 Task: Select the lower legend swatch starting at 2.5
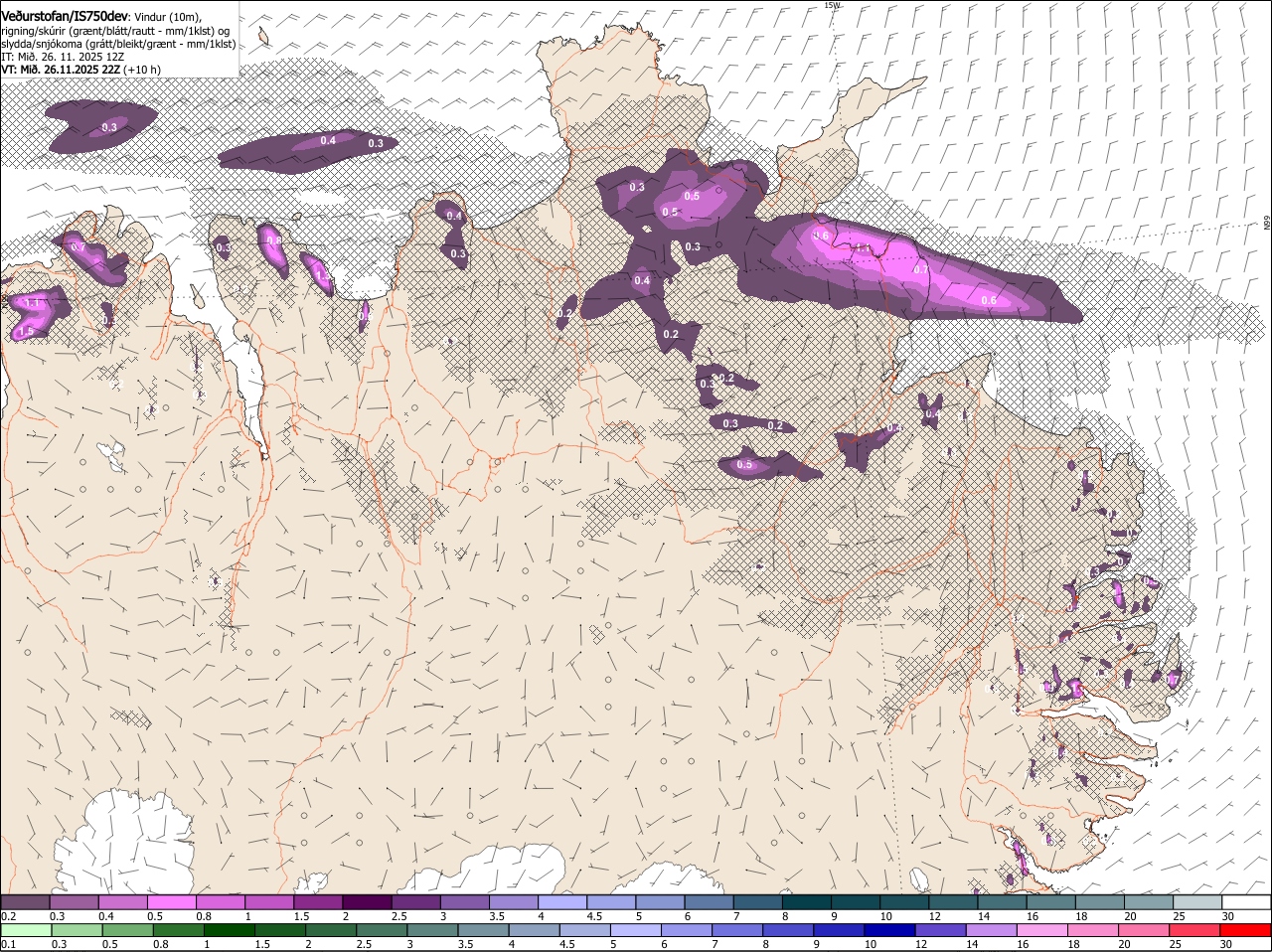(383, 931)
